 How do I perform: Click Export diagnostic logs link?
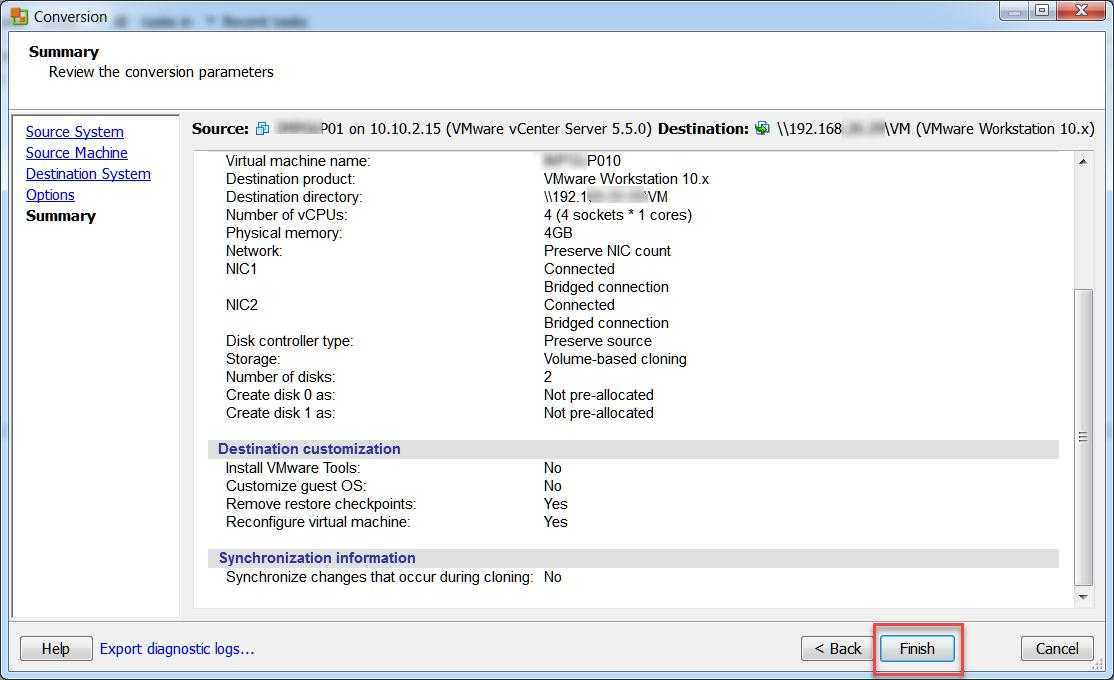point(177,649)
